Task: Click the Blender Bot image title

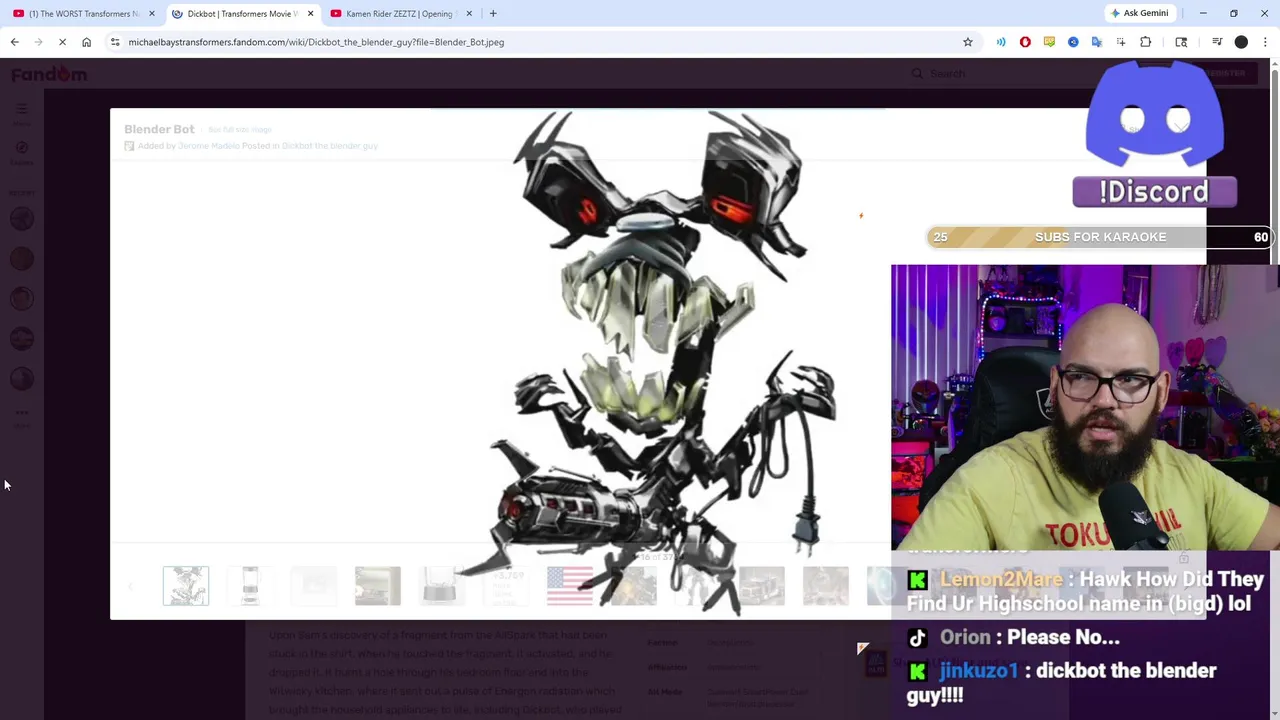Action: coord(159,129)
